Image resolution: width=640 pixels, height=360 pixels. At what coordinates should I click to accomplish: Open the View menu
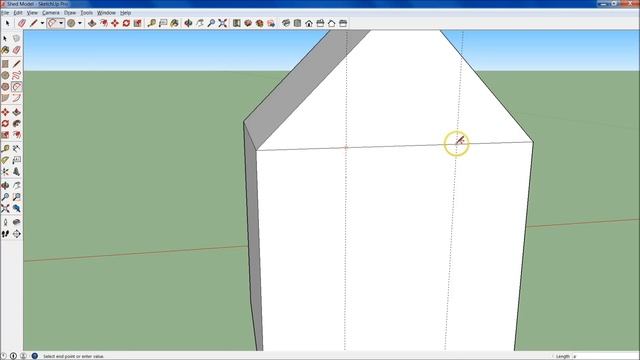pos(32,13)
